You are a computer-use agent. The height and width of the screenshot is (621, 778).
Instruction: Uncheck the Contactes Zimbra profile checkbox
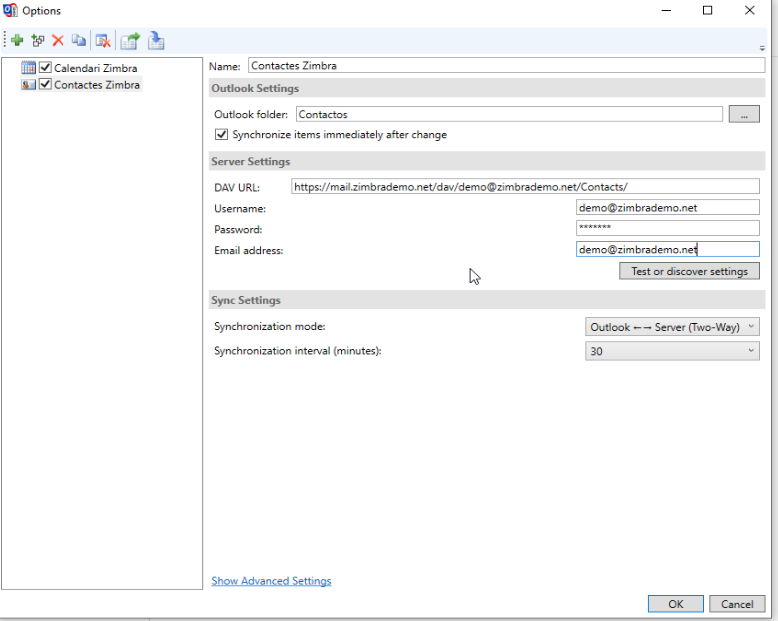tap(45, 84)
